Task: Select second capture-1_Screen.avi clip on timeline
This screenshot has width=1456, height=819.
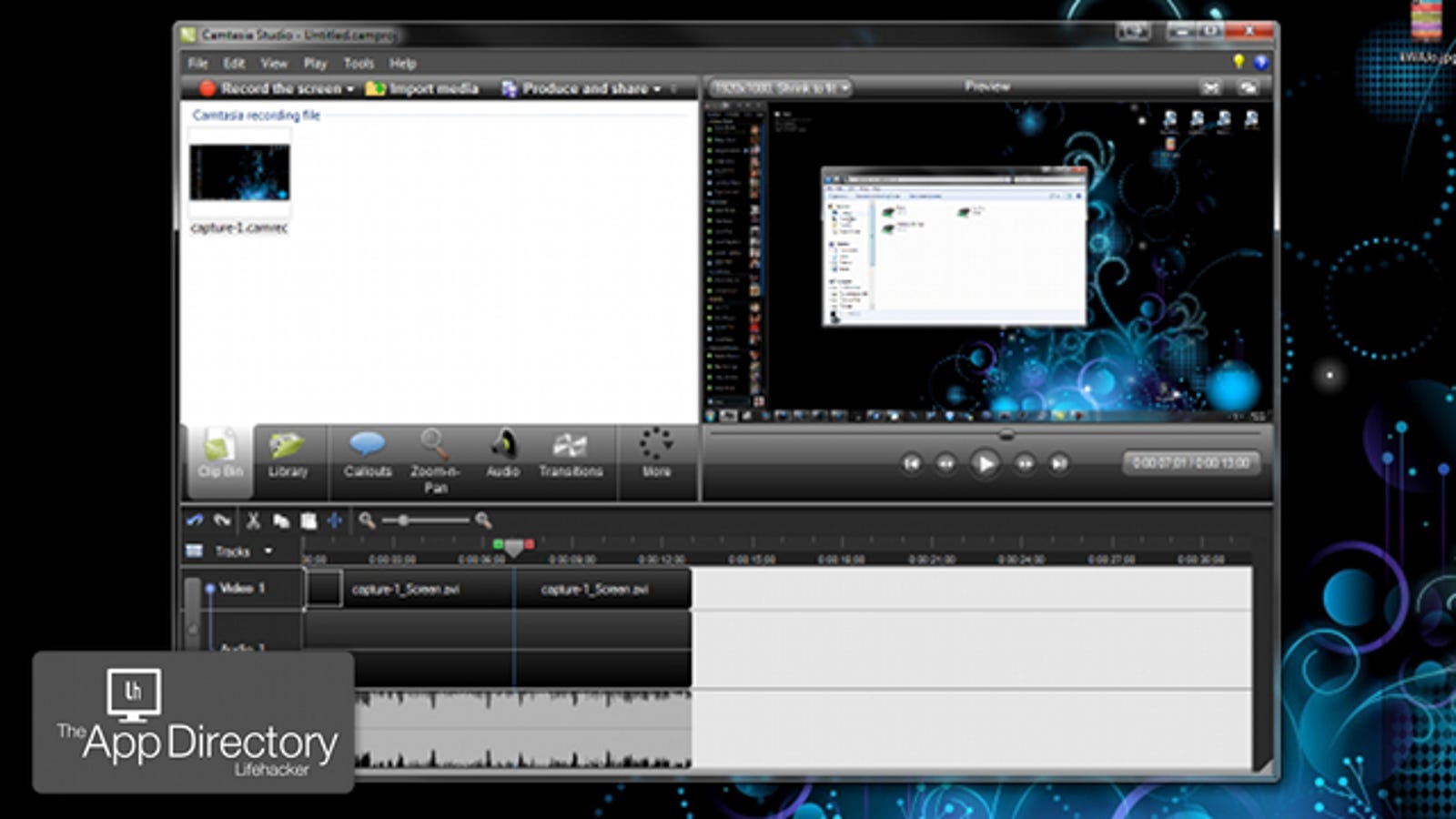Action: [x=602, y=589]
